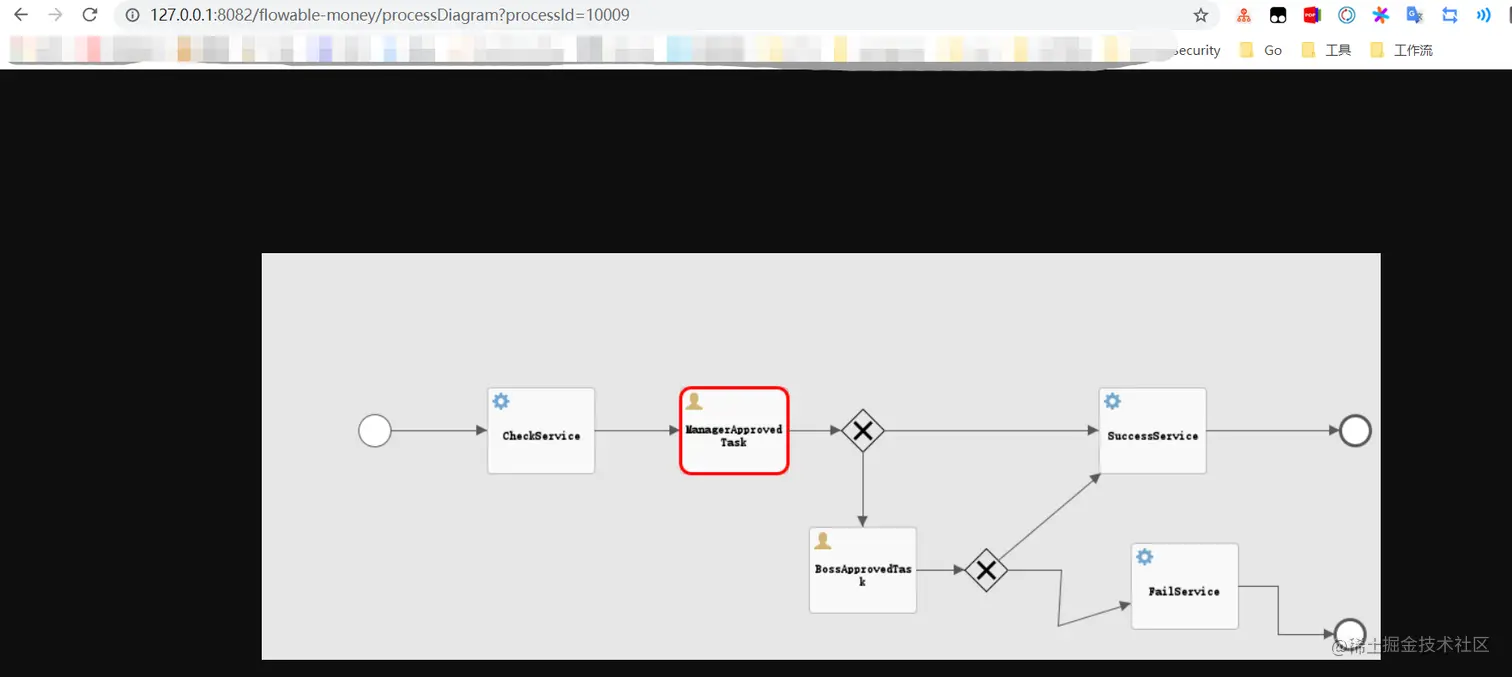Select the CheckService task box
Image resolution: width=1512 pixels, height=677 pixels.
541,431
